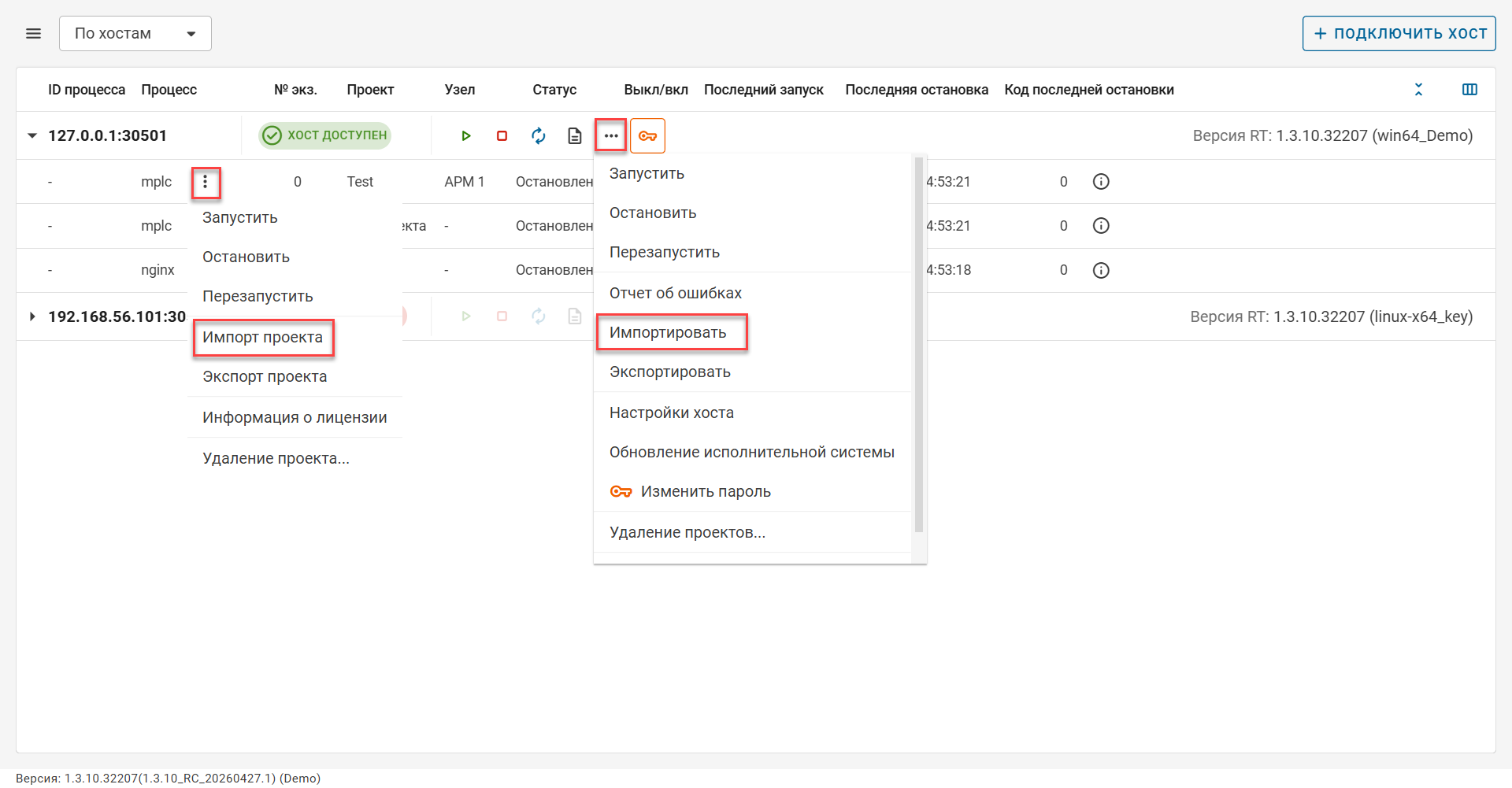Select 'Обновление исполнительной системы' menu item
Viewport: 1512px width, 788px height.
point(752,453)
